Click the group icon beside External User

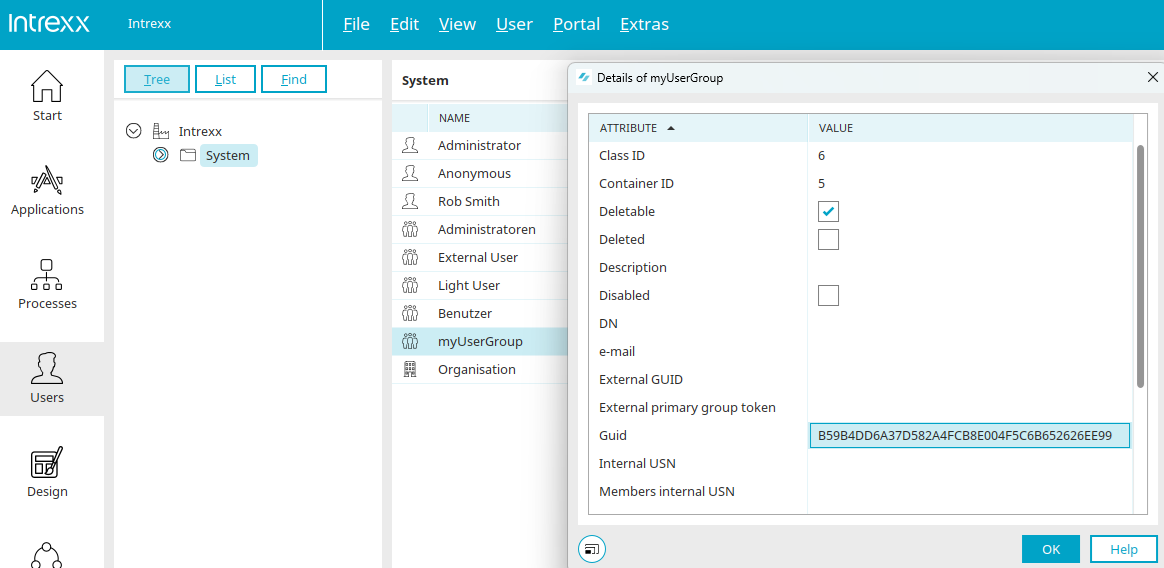410,258
